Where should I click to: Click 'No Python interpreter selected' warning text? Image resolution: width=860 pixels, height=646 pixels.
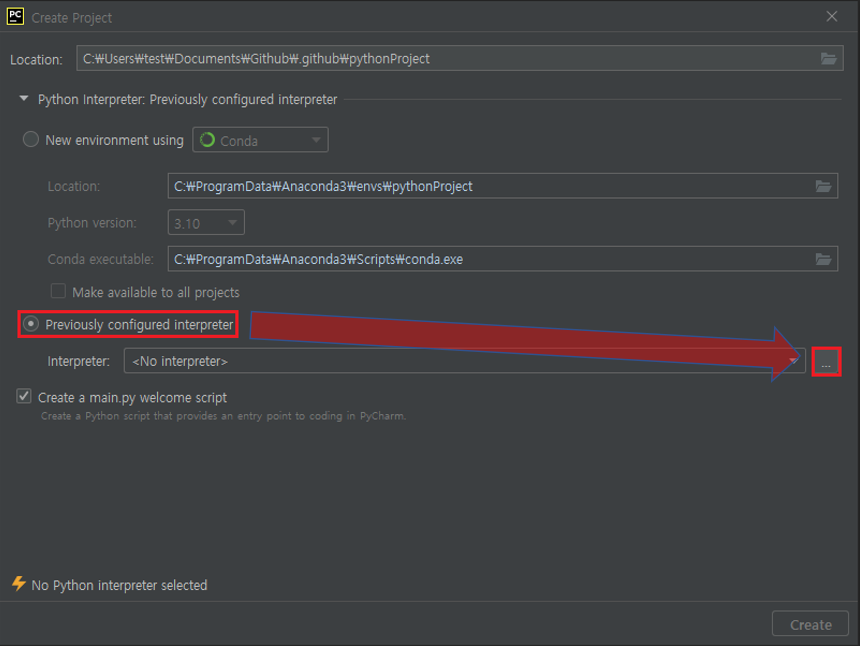120,586
